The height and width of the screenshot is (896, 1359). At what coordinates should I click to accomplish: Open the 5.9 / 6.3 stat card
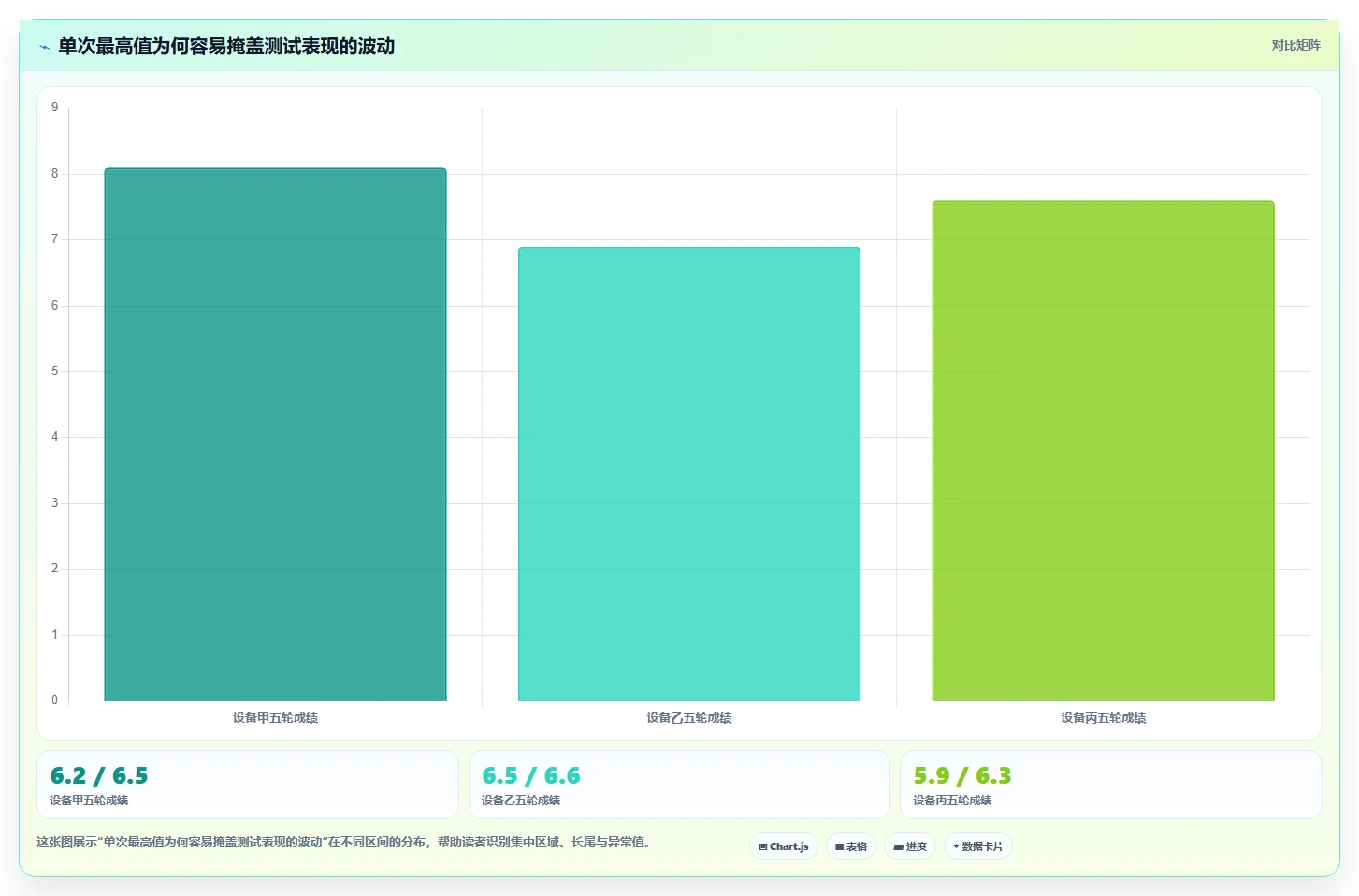(1111, 785)
